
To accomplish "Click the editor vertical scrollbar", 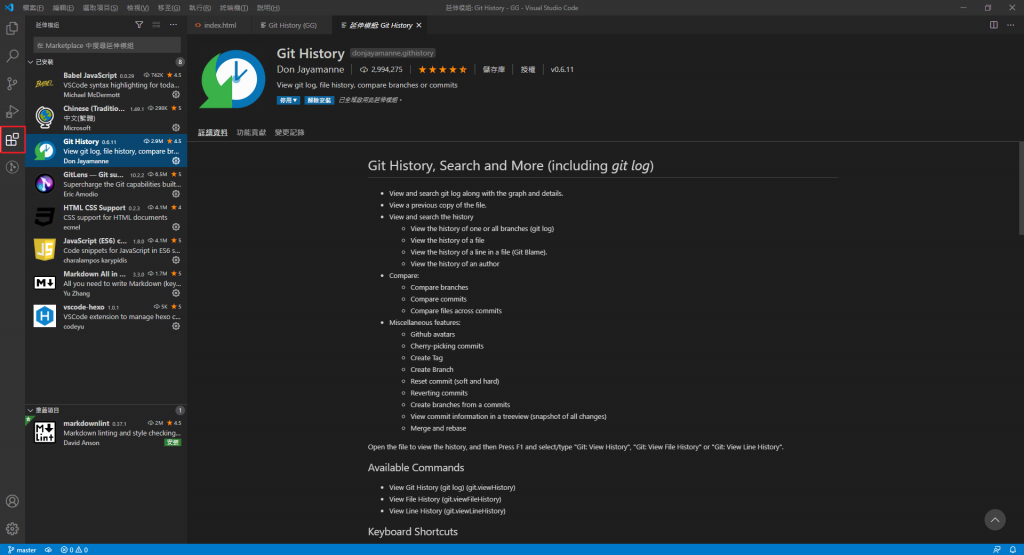I will click(1021, 189).
